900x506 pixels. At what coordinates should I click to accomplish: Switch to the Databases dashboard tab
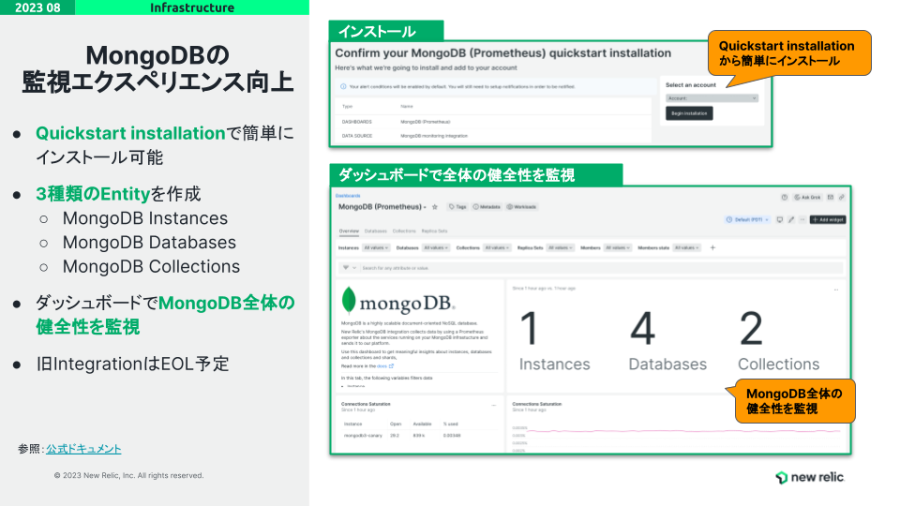(x=375, y=231)
